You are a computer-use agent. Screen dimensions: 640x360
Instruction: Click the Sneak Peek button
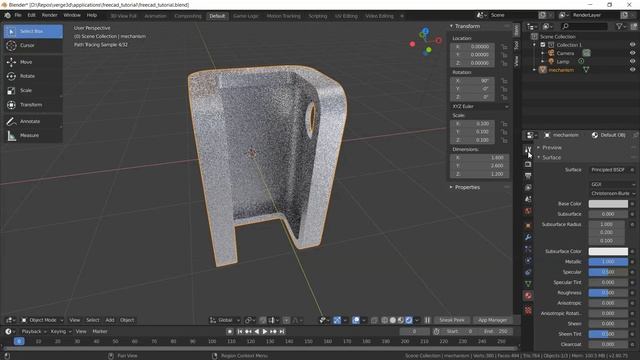(x=452, y=320)
